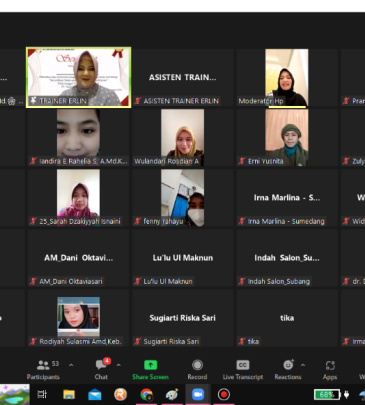
Task: Expand the Reactions options arrow
Action: (x=303, y=365)
